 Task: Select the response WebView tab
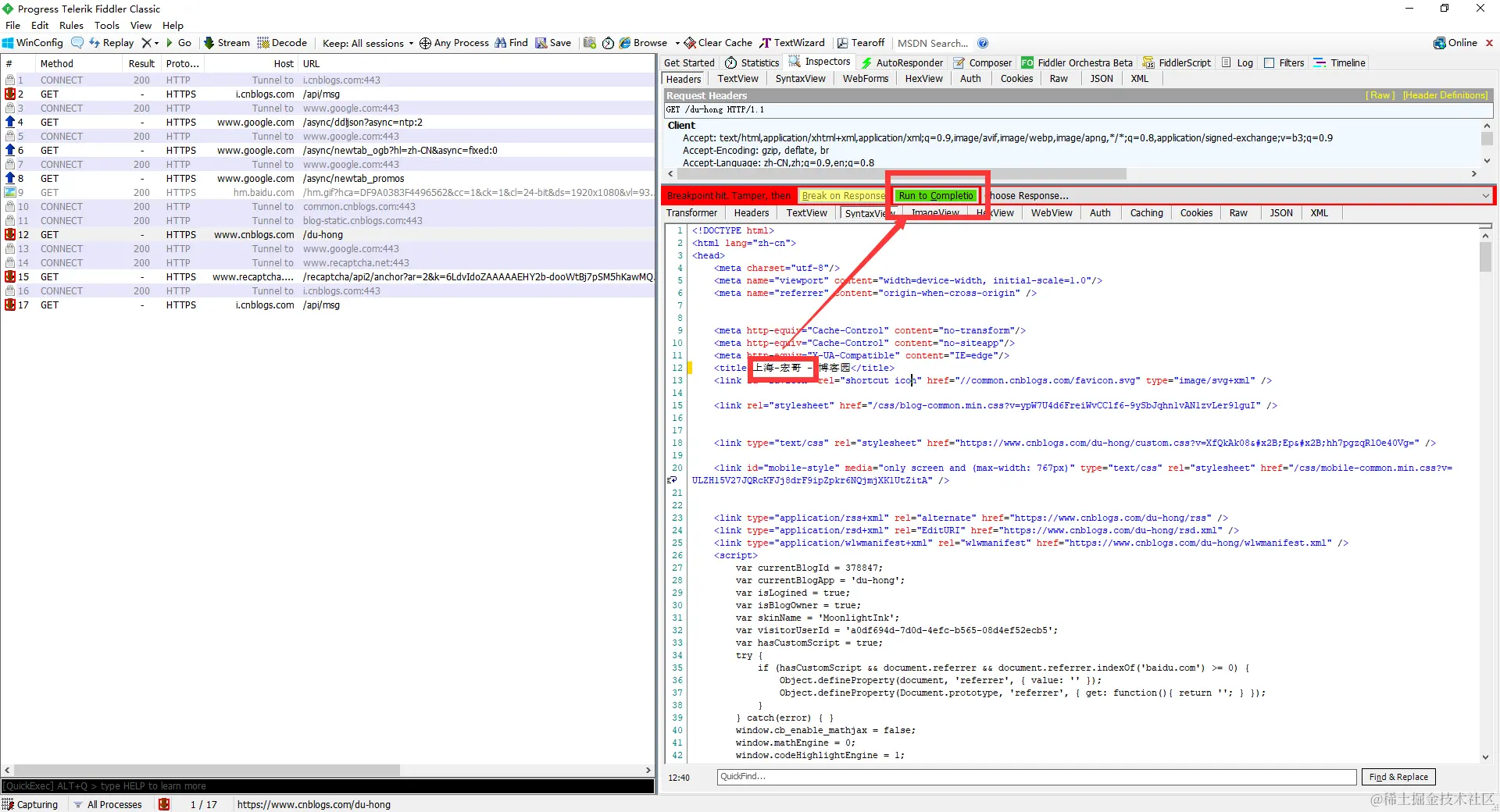[x=1052, y=213]
